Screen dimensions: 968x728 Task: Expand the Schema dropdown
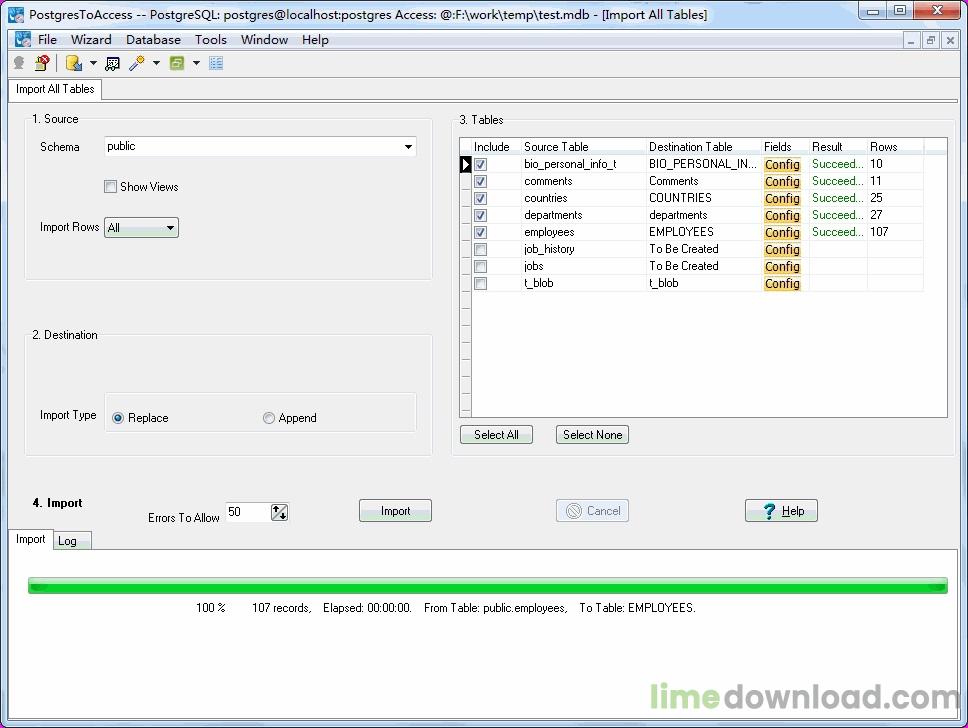(408, 147)
